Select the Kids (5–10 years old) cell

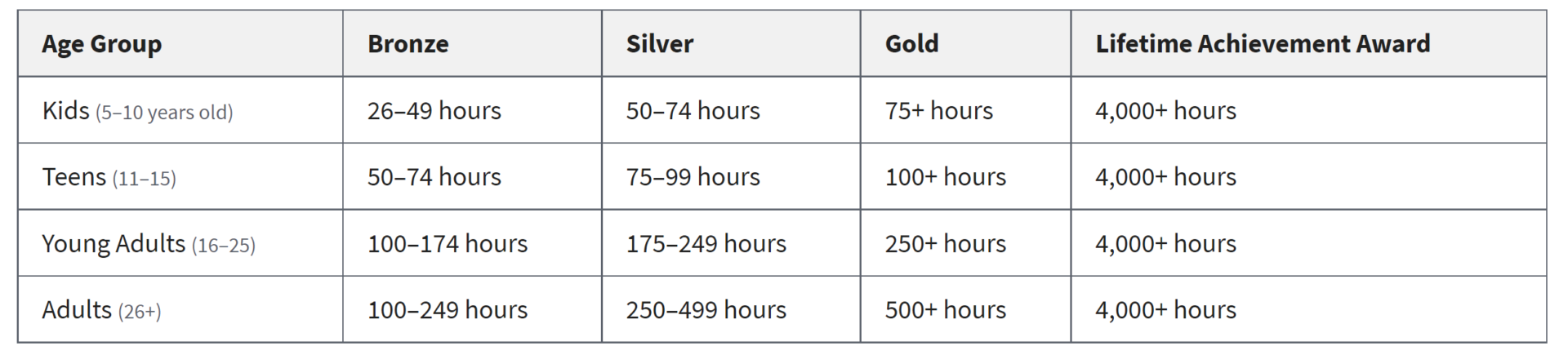[180, 110]
